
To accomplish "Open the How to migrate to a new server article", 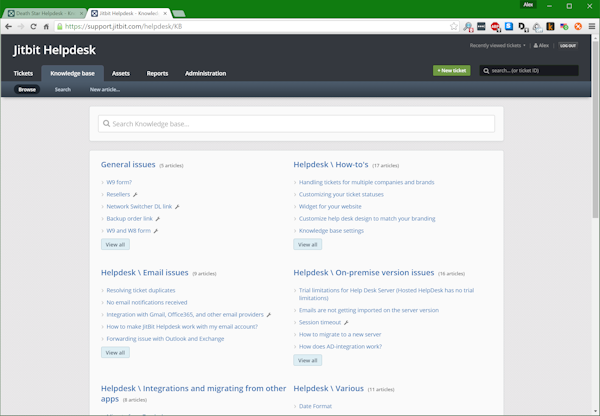I will pos(340,334).
